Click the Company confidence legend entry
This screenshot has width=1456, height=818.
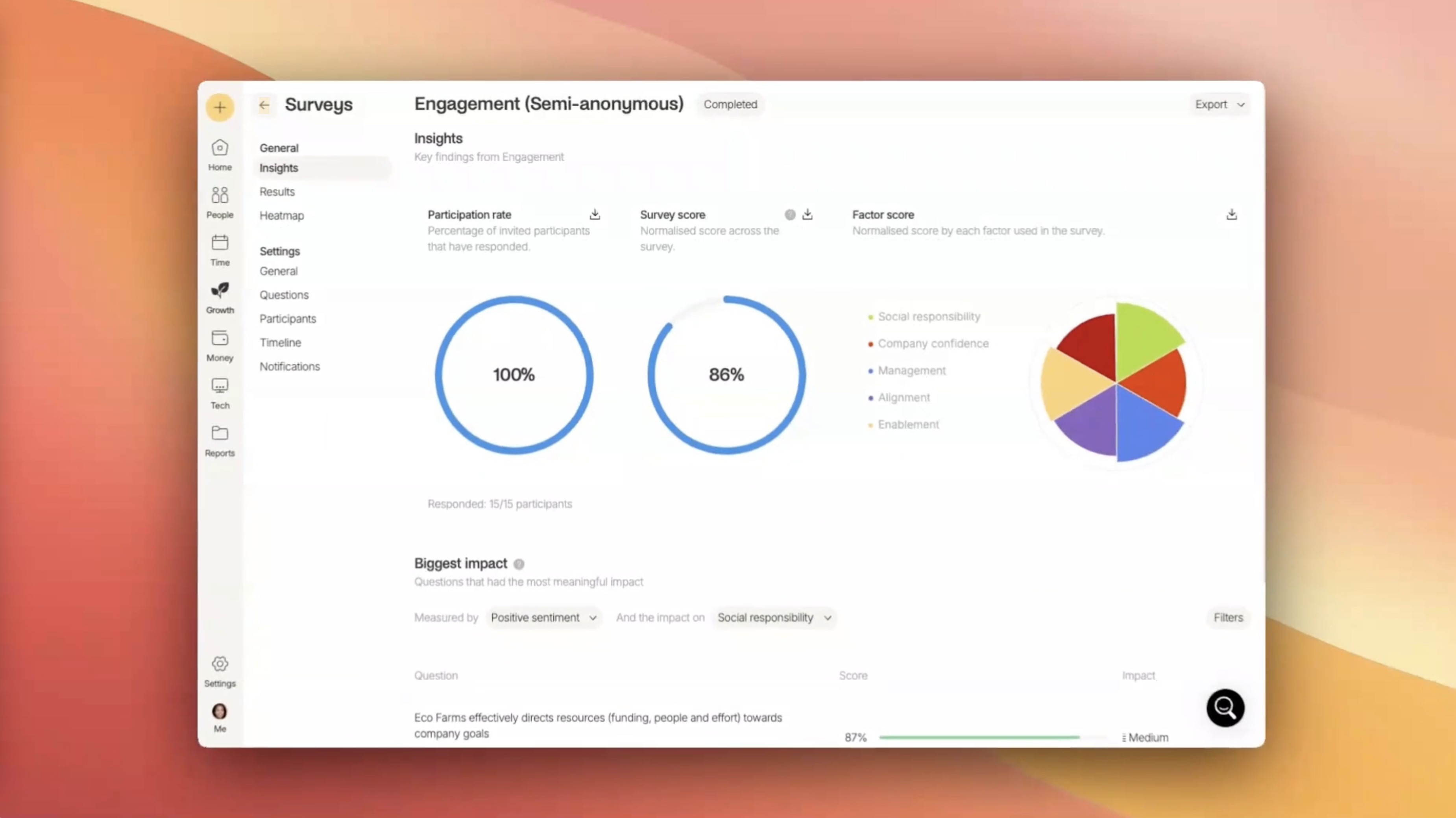point(928,344)
